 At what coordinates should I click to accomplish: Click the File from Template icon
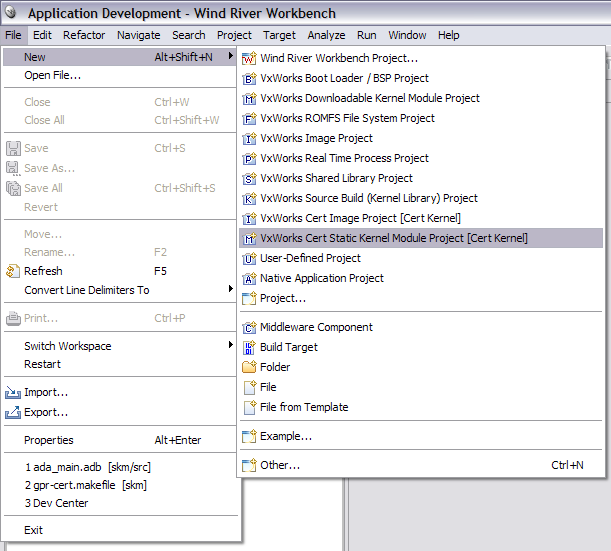coord(249,407)
